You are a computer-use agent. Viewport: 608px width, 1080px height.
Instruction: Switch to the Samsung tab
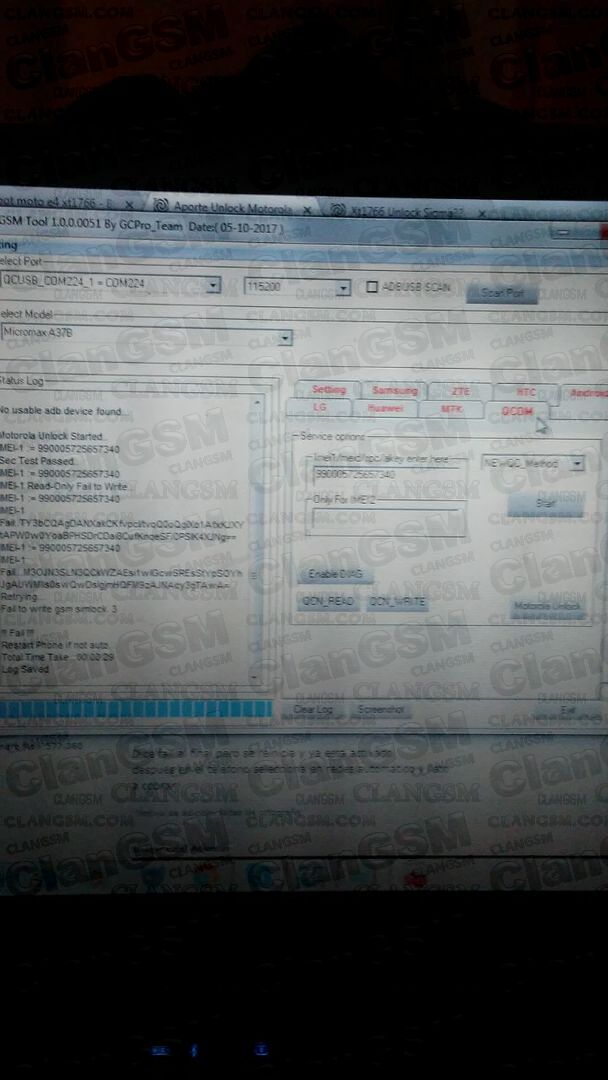coord(394,391)
